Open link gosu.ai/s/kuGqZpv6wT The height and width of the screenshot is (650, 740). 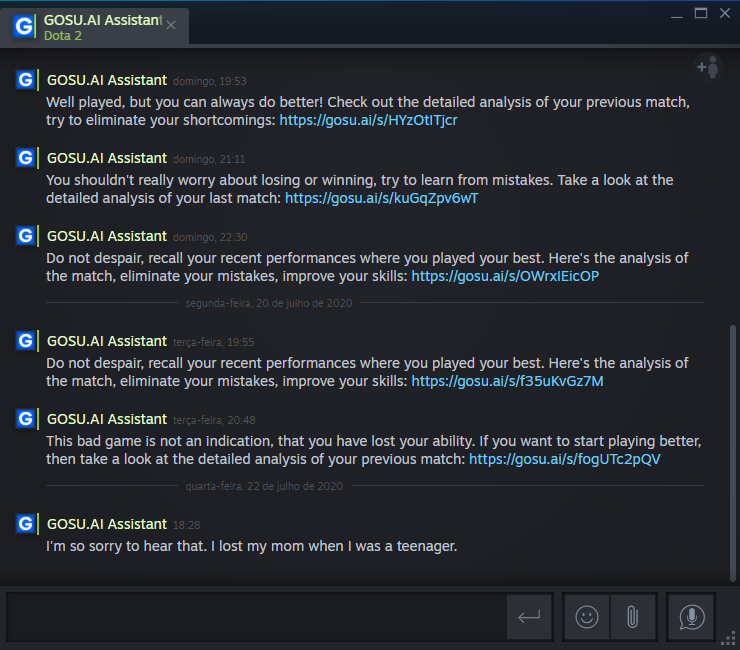pos(381,198)
